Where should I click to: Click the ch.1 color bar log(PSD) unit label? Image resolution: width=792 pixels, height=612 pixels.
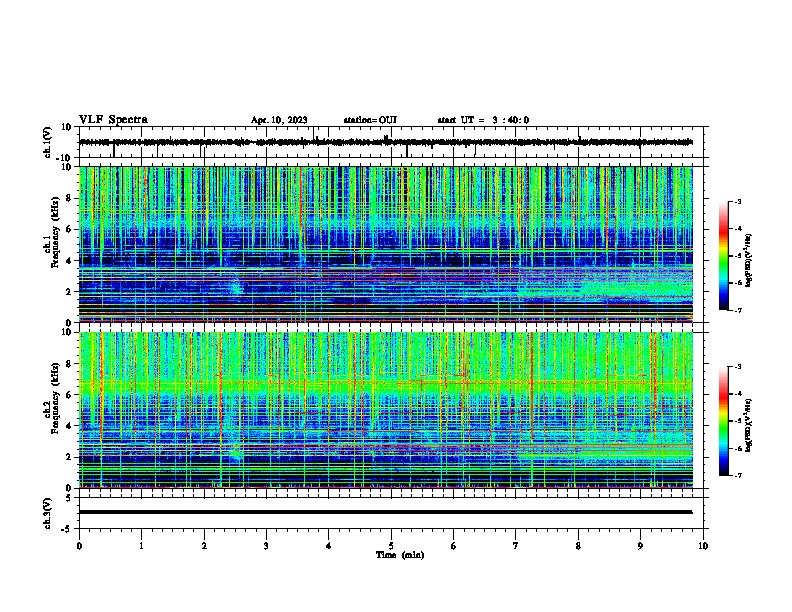pos(748,260)
